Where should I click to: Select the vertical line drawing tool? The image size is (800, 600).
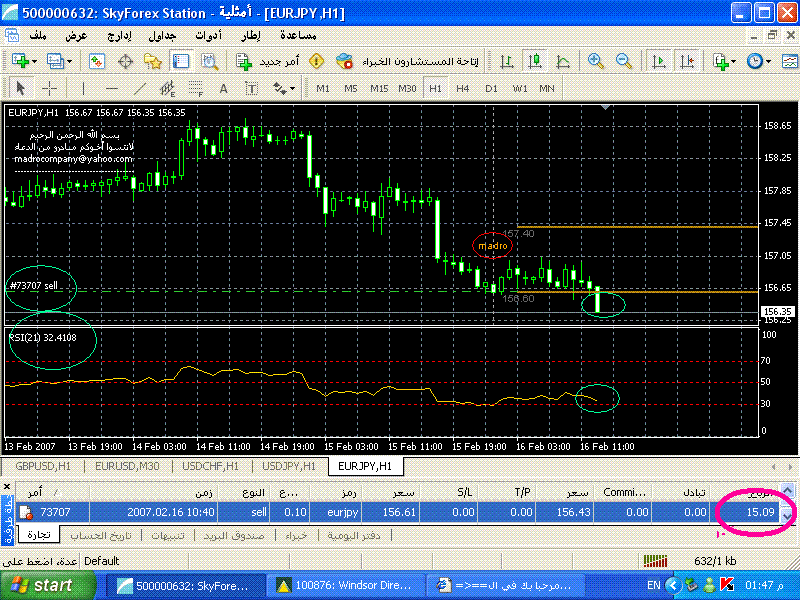[x=83, y=88]
